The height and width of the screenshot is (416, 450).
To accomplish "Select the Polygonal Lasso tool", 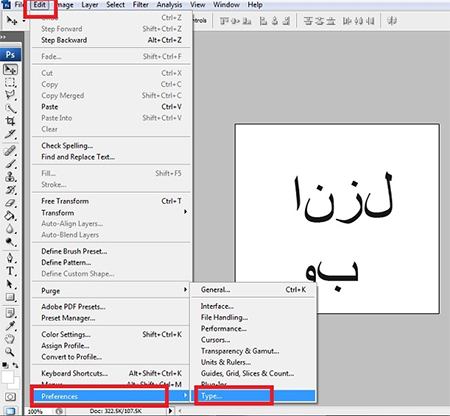I will pos(10,95).
